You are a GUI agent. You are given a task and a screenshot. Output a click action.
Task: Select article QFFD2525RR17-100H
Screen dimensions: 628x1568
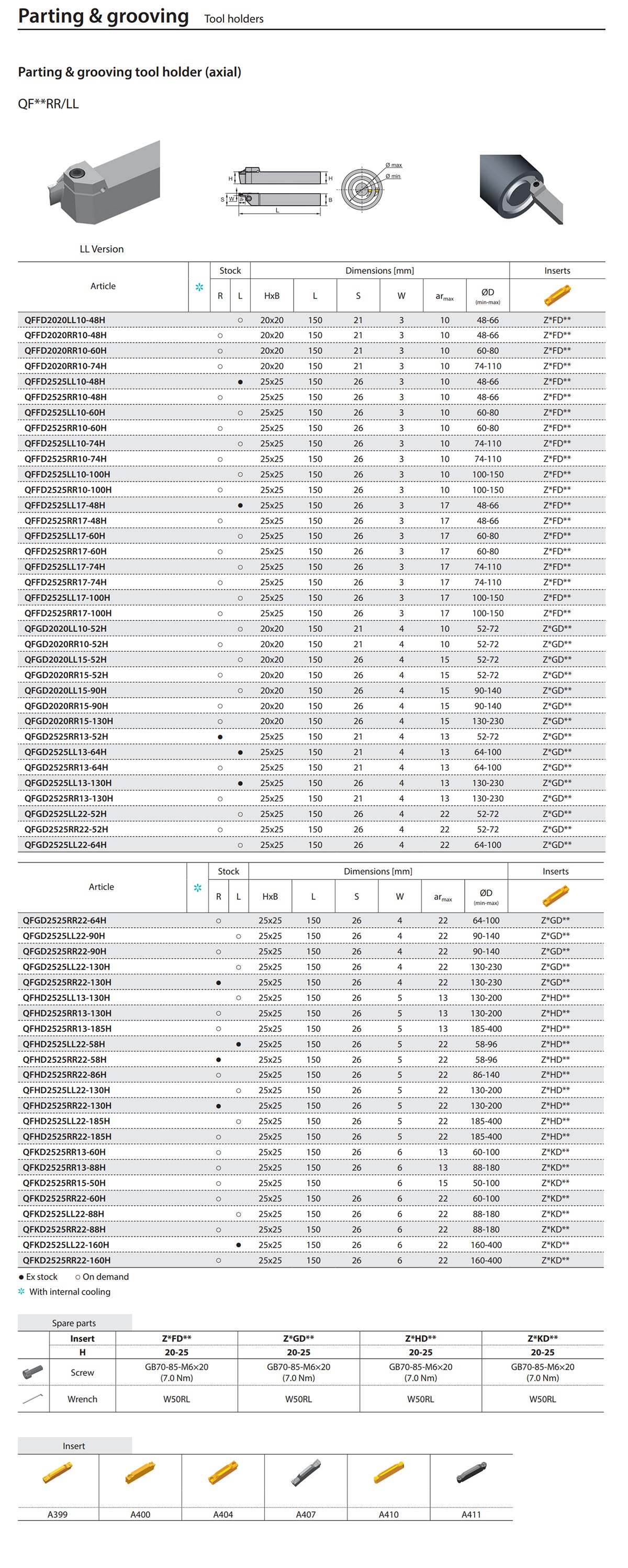[x=68, y=613]
